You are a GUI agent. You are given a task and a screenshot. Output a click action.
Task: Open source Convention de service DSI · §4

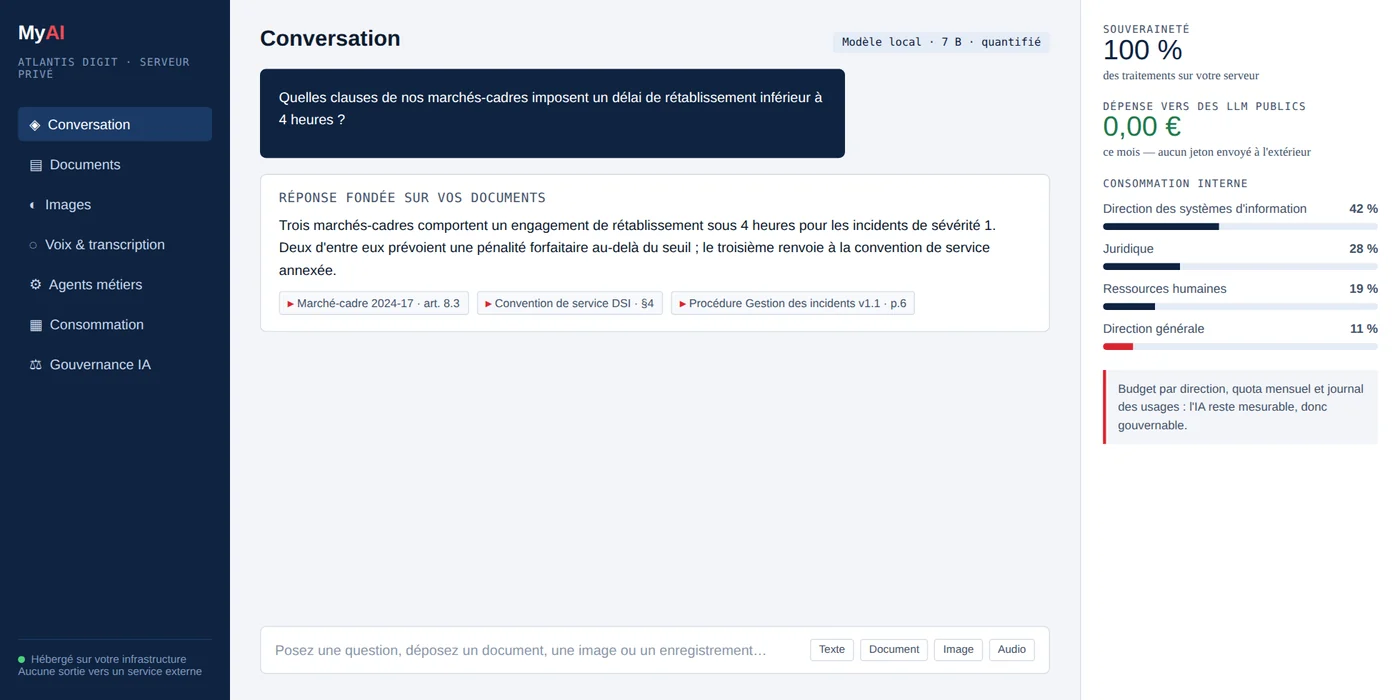(x=570, y=303)
